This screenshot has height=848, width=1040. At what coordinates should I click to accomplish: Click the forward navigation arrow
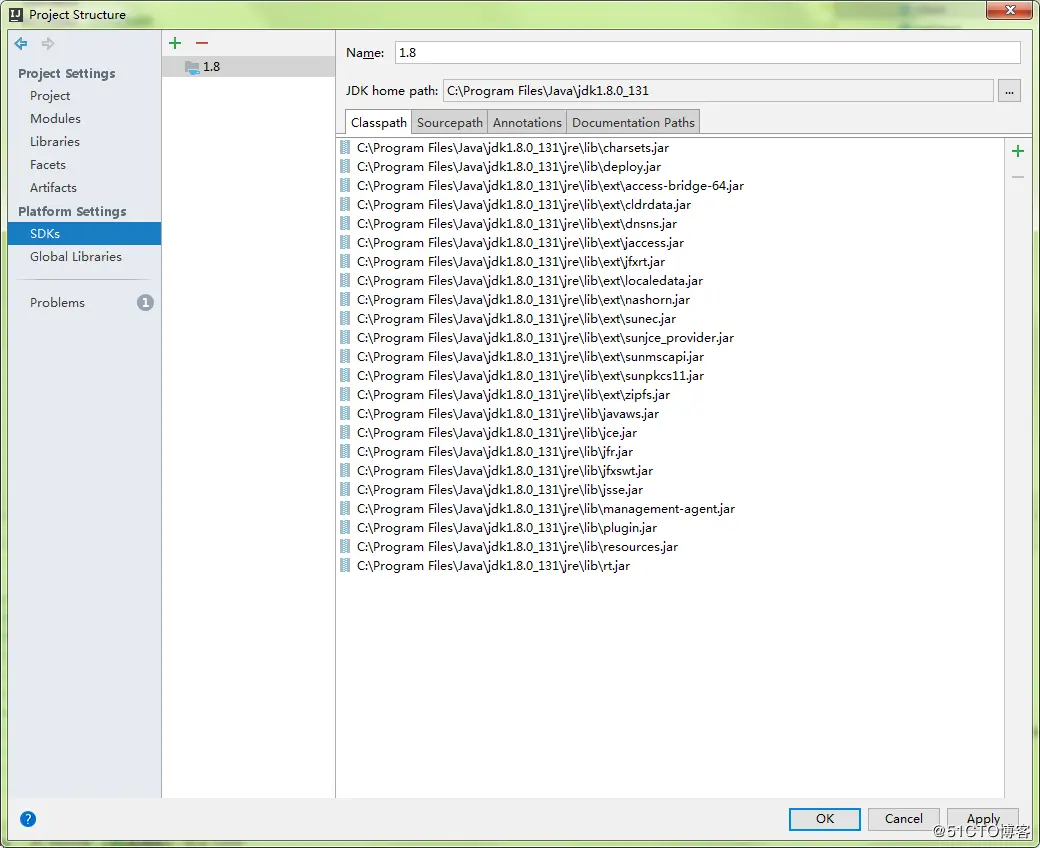pos(48,44)
